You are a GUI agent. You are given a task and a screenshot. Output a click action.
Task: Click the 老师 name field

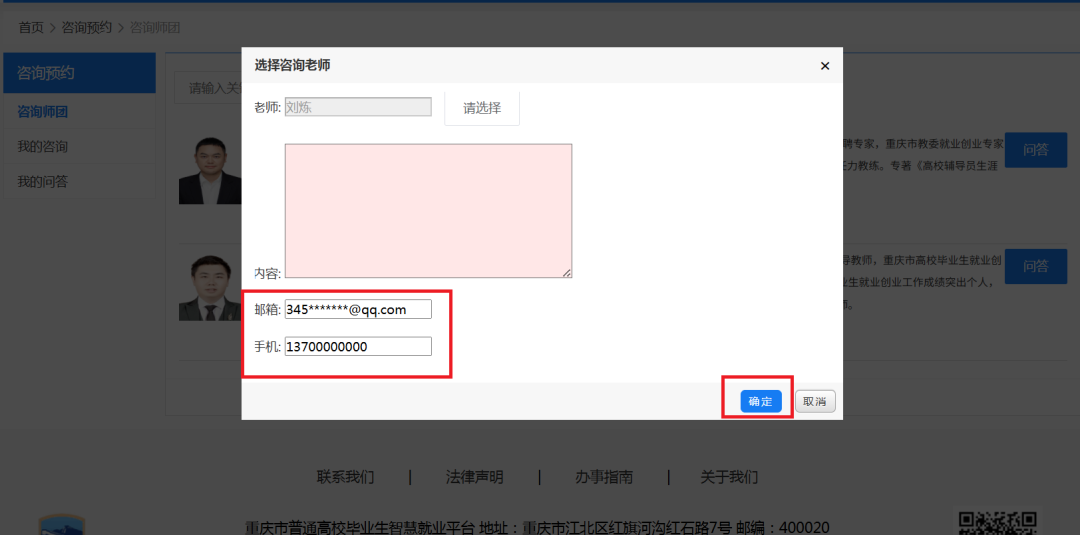pos(358,107)
